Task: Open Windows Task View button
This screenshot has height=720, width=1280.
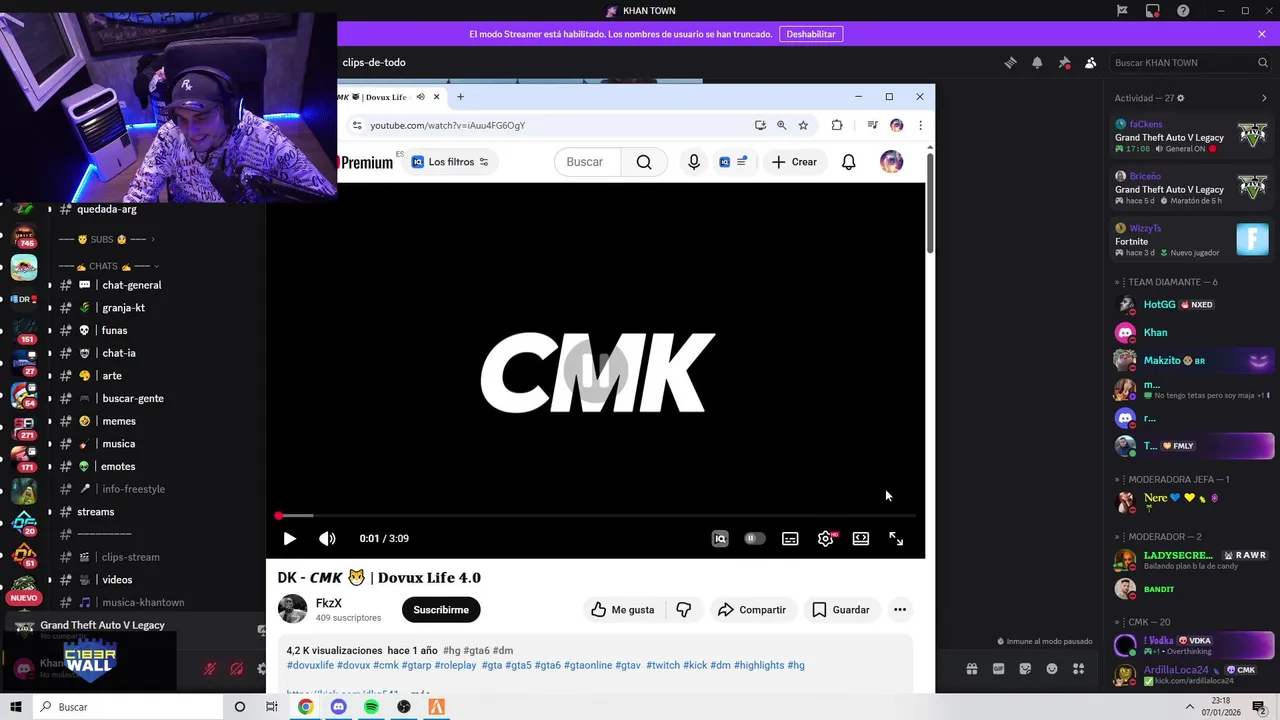Action: pos(271,707)
